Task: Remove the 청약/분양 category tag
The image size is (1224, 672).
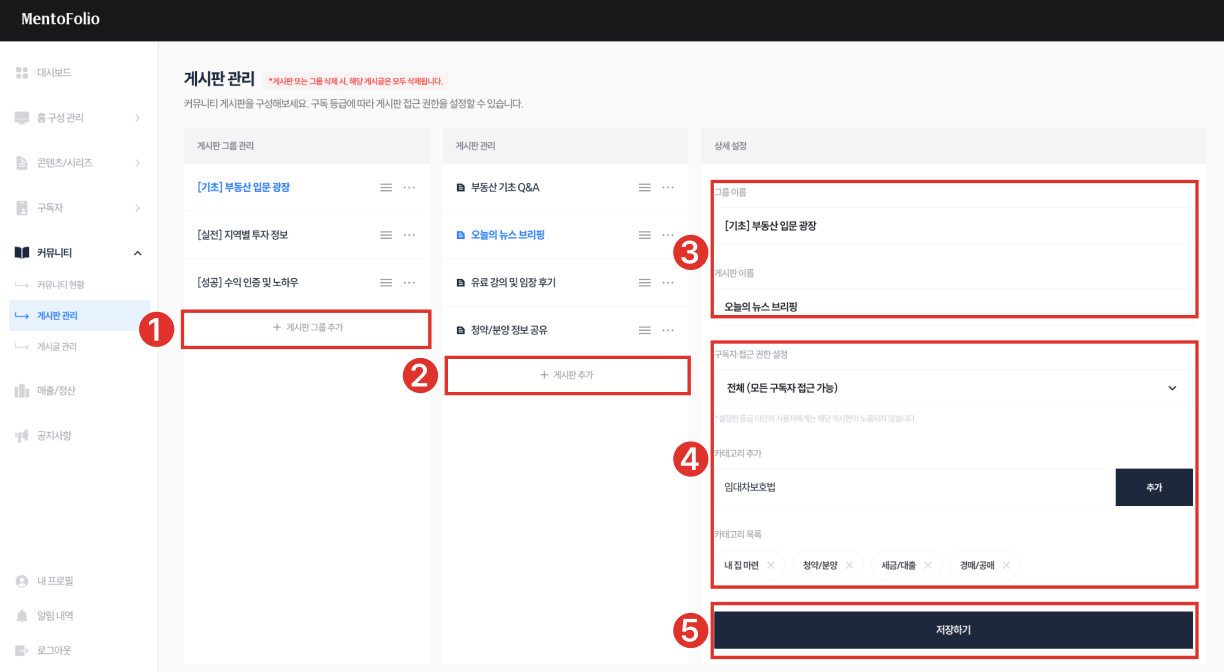Action: (849, 566)
